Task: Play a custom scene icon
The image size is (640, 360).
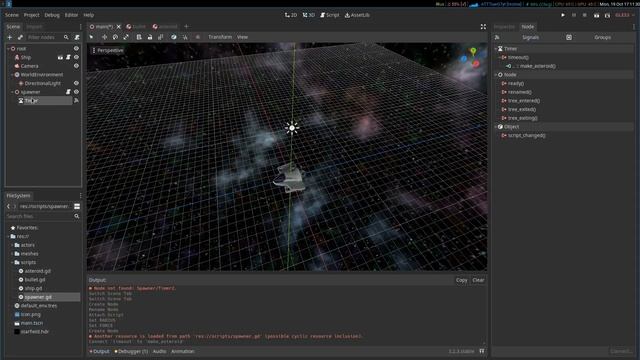Action: coord(607,15)
